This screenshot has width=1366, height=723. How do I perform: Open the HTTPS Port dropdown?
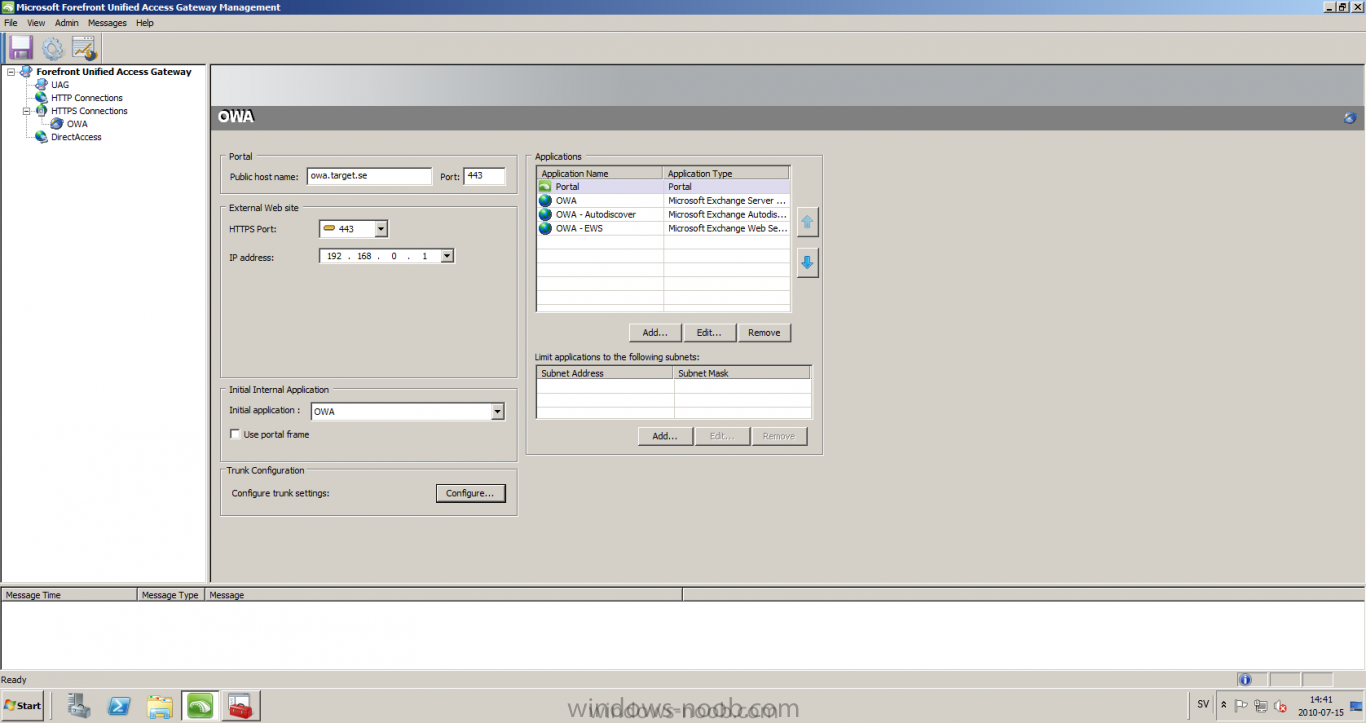pyautogui.click(x=380, y=229)
